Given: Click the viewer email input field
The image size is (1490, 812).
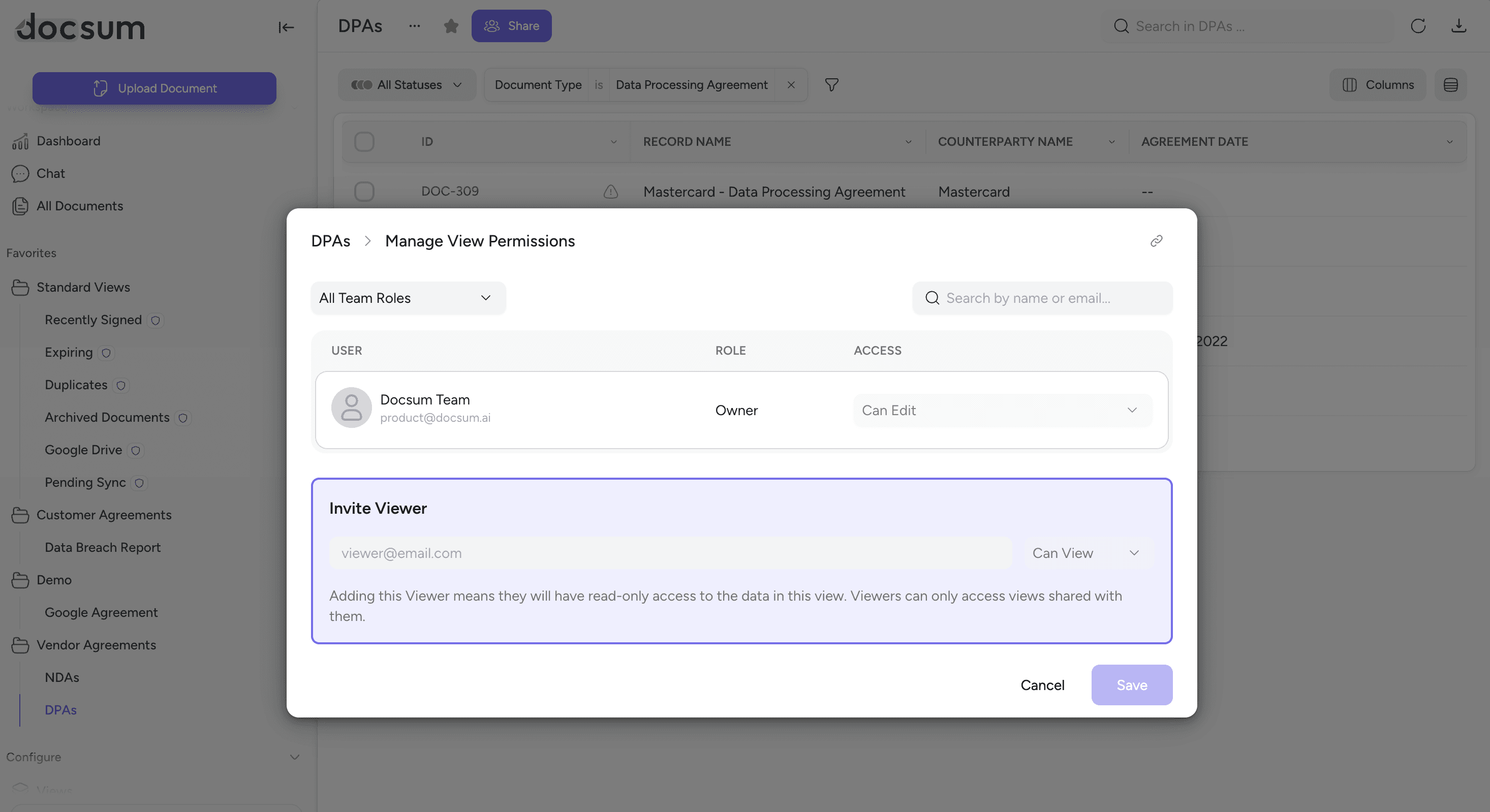Looking at the screenshot, I should click(670, 553).
